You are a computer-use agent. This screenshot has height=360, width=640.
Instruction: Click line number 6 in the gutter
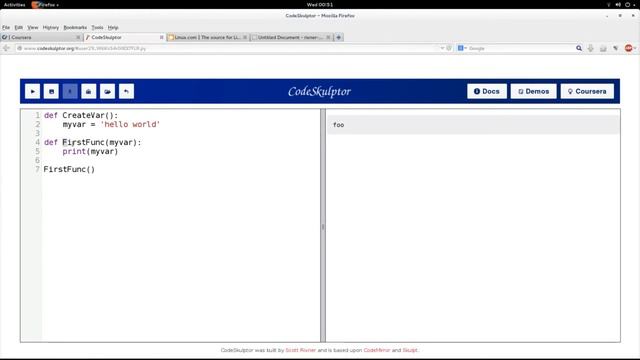(x=38, y=160)
